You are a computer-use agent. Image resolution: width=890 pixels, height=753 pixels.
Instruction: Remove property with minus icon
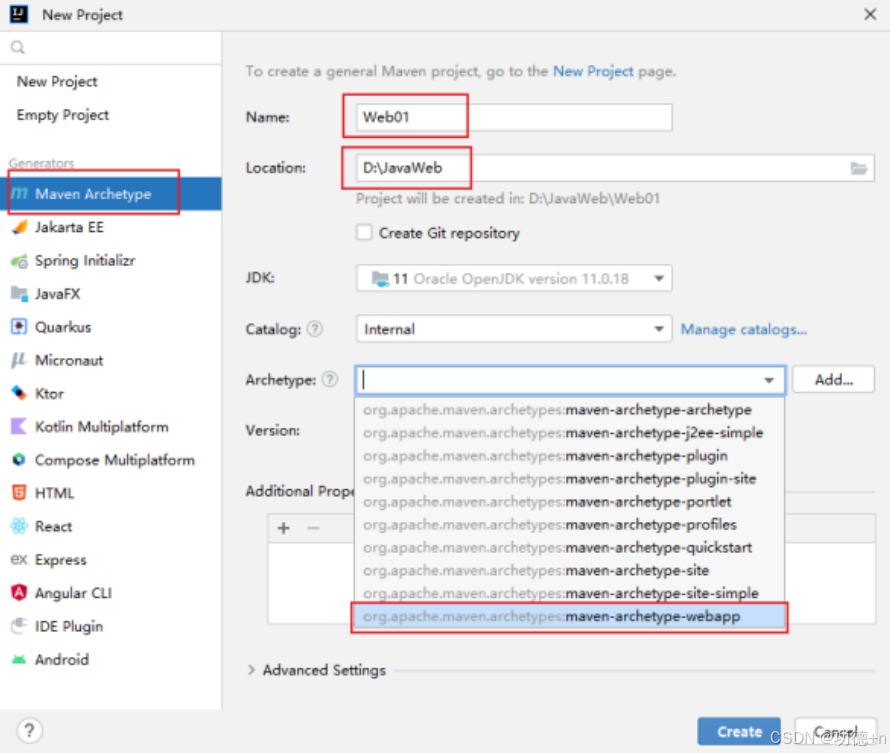pos(313,528)
